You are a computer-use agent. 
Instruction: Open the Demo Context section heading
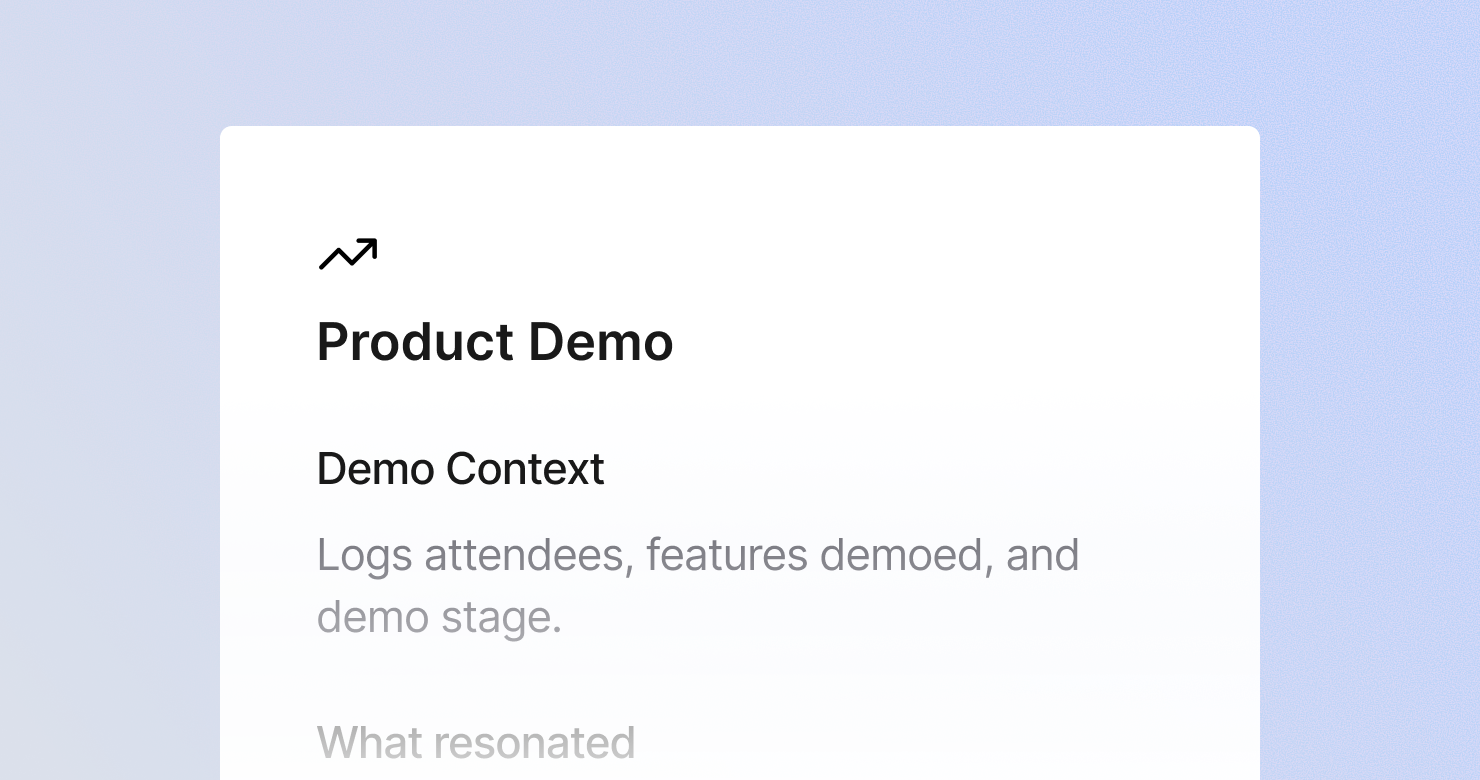[460, 468]
